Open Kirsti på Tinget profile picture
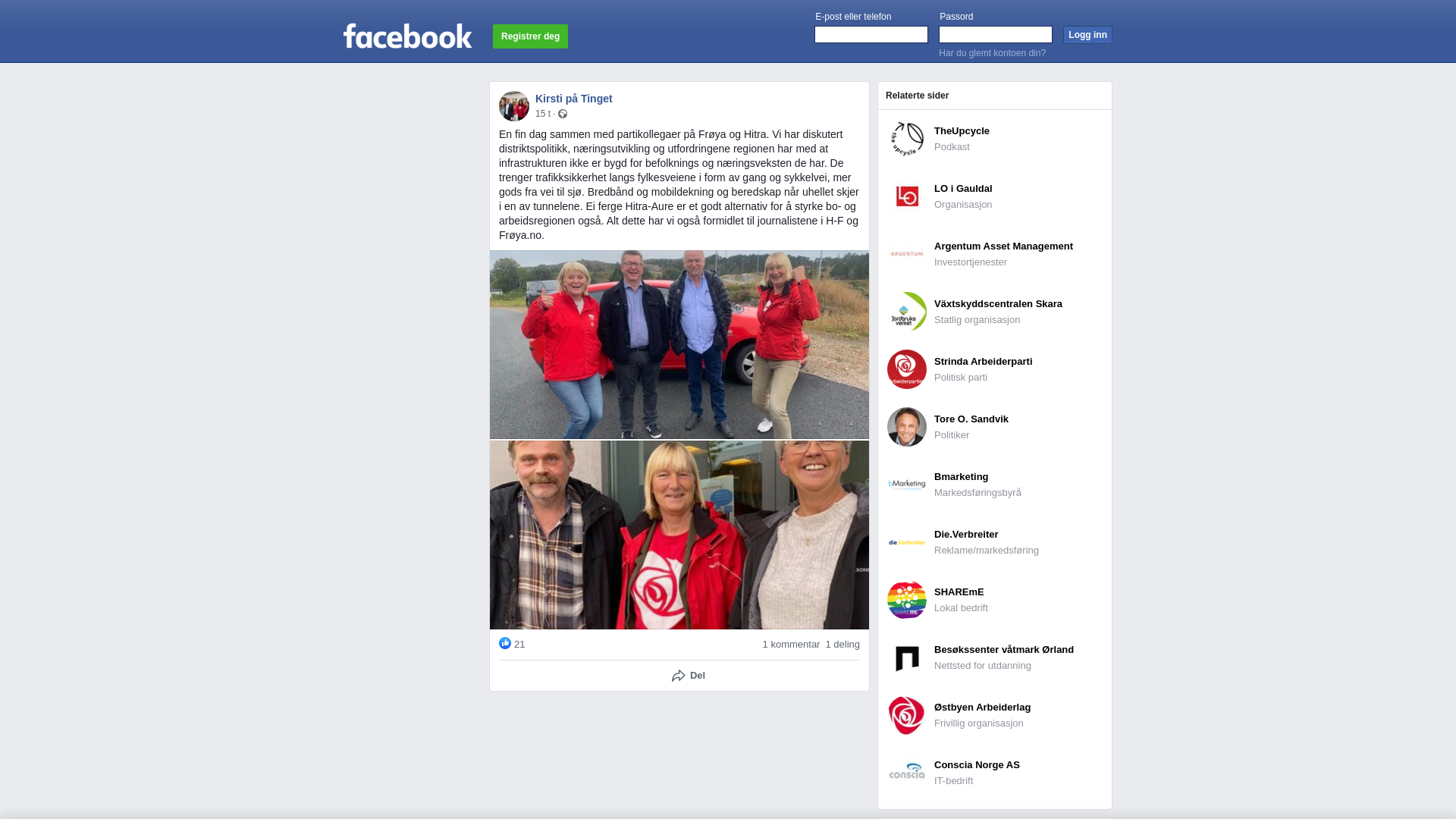1456x819 pixels. (x=514, y=106)
